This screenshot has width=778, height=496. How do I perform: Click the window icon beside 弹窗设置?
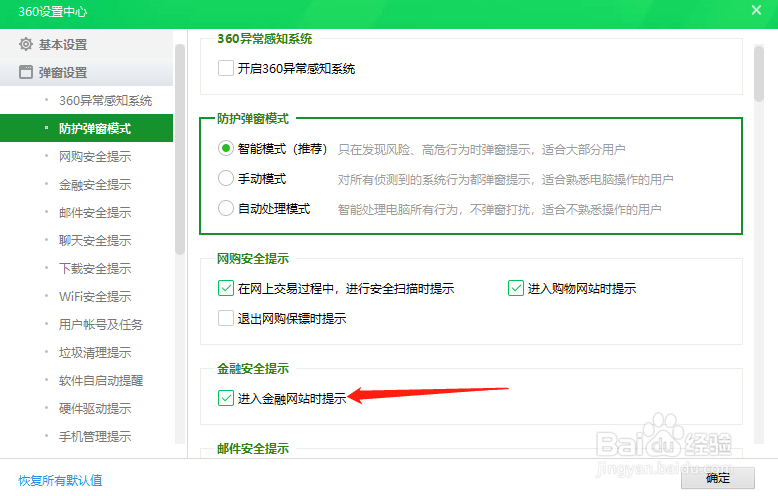tap(26, 72)
